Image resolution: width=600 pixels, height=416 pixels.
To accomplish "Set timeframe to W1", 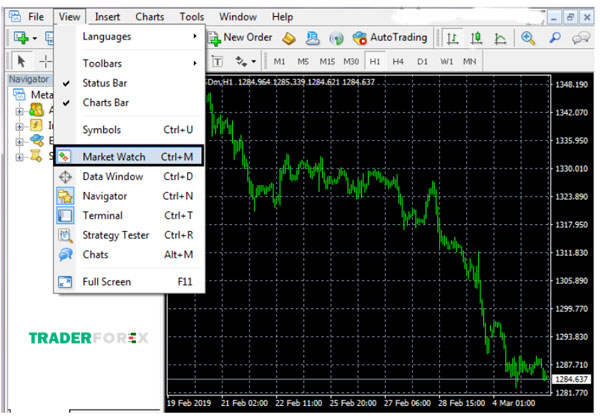I will pos(447,62).
